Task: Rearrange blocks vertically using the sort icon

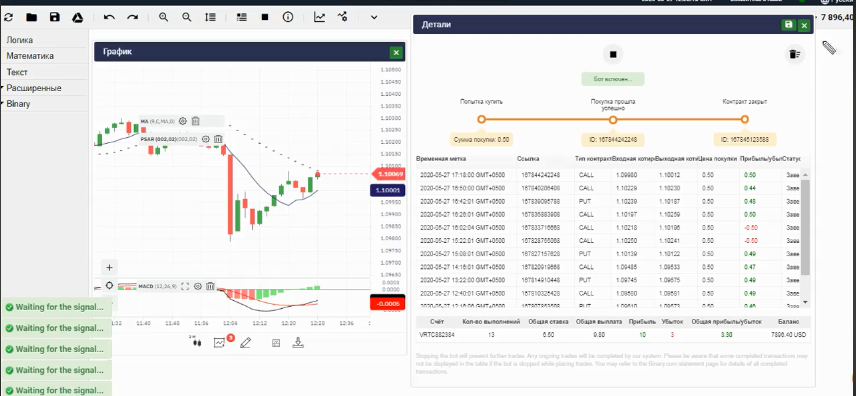Action: coord(210,17)
